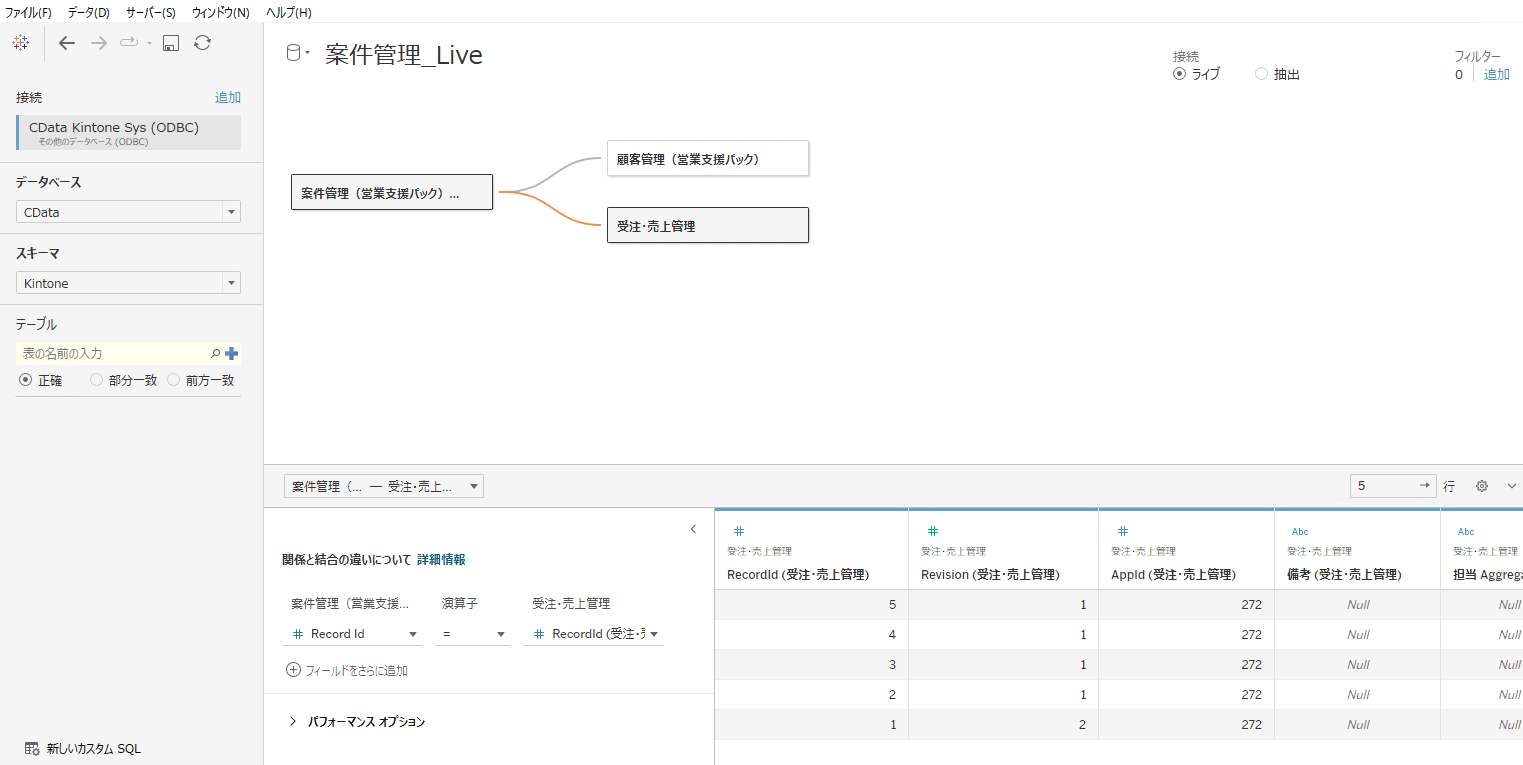Open the gear settings icon above the data grid
The width and height of the screenshot is (1523, 765).
[1482, 486]
